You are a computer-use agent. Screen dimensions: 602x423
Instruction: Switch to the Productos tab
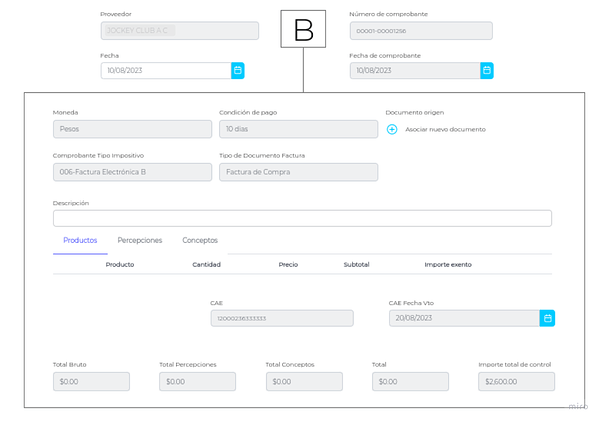click(80, 240)
